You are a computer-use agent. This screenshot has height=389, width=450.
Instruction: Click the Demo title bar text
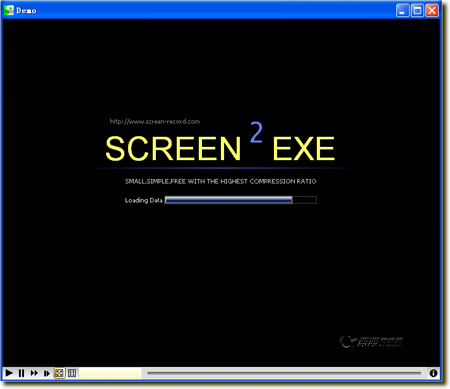(26, 11)
